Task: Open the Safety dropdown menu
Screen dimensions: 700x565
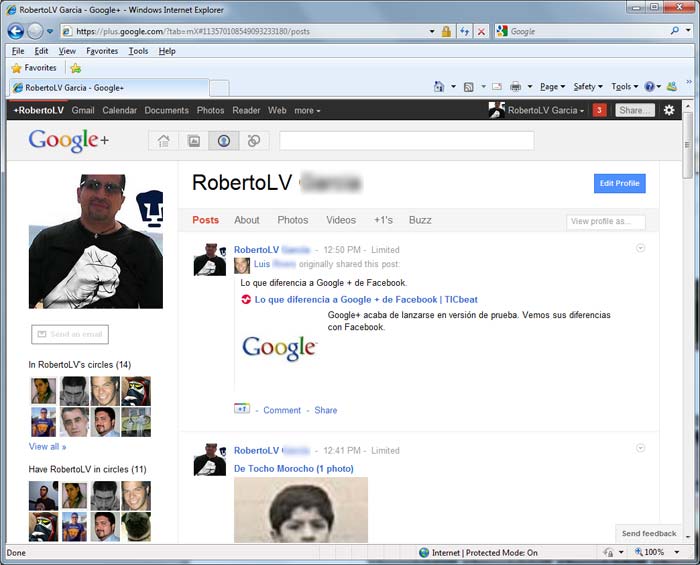Action: 588,87
